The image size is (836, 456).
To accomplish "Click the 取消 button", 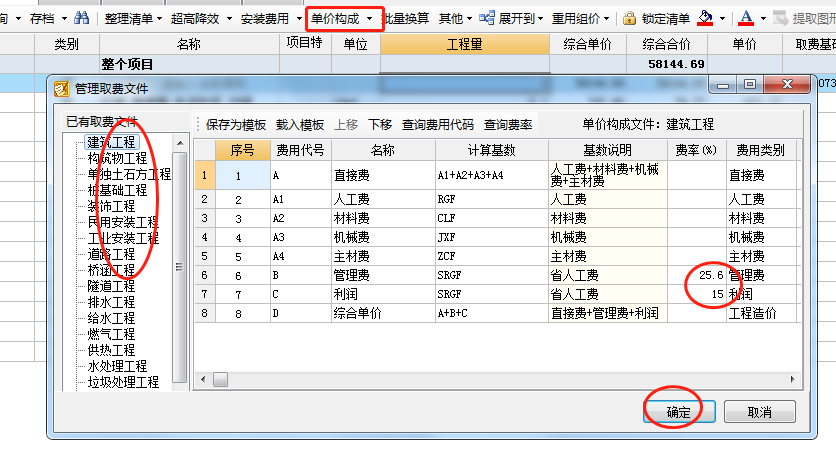I will (x=760, y=412).
